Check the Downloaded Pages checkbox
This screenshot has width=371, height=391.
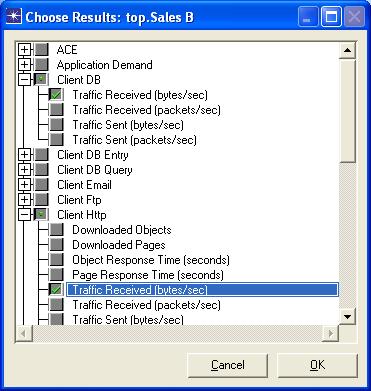click(x=56, y=245)
